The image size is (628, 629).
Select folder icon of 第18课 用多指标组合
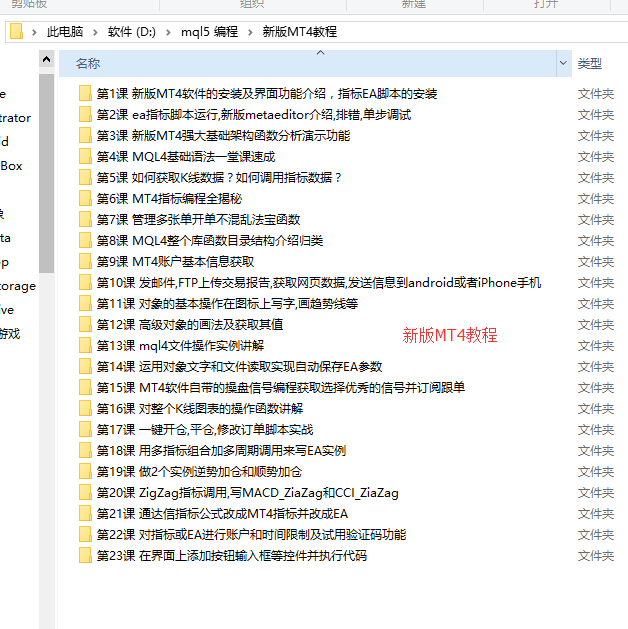[x=85, y=450]
